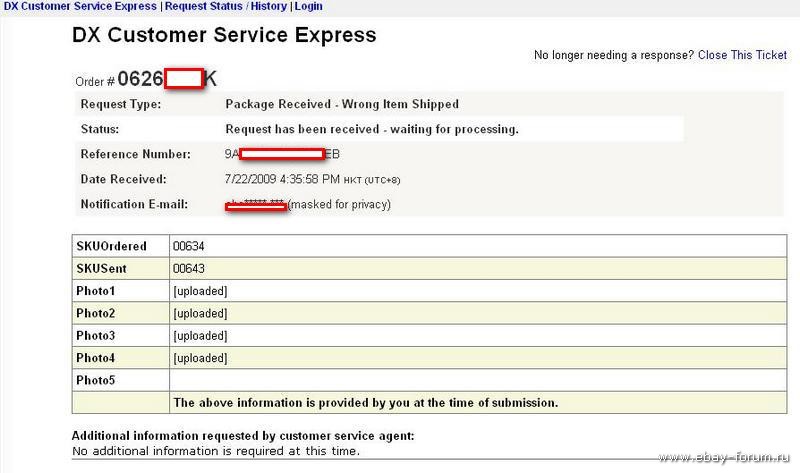Image resolution: width=800 pixels, height=473 pixels.
Task: Open the DX Customer Service Express link
Action: point(80,7)
